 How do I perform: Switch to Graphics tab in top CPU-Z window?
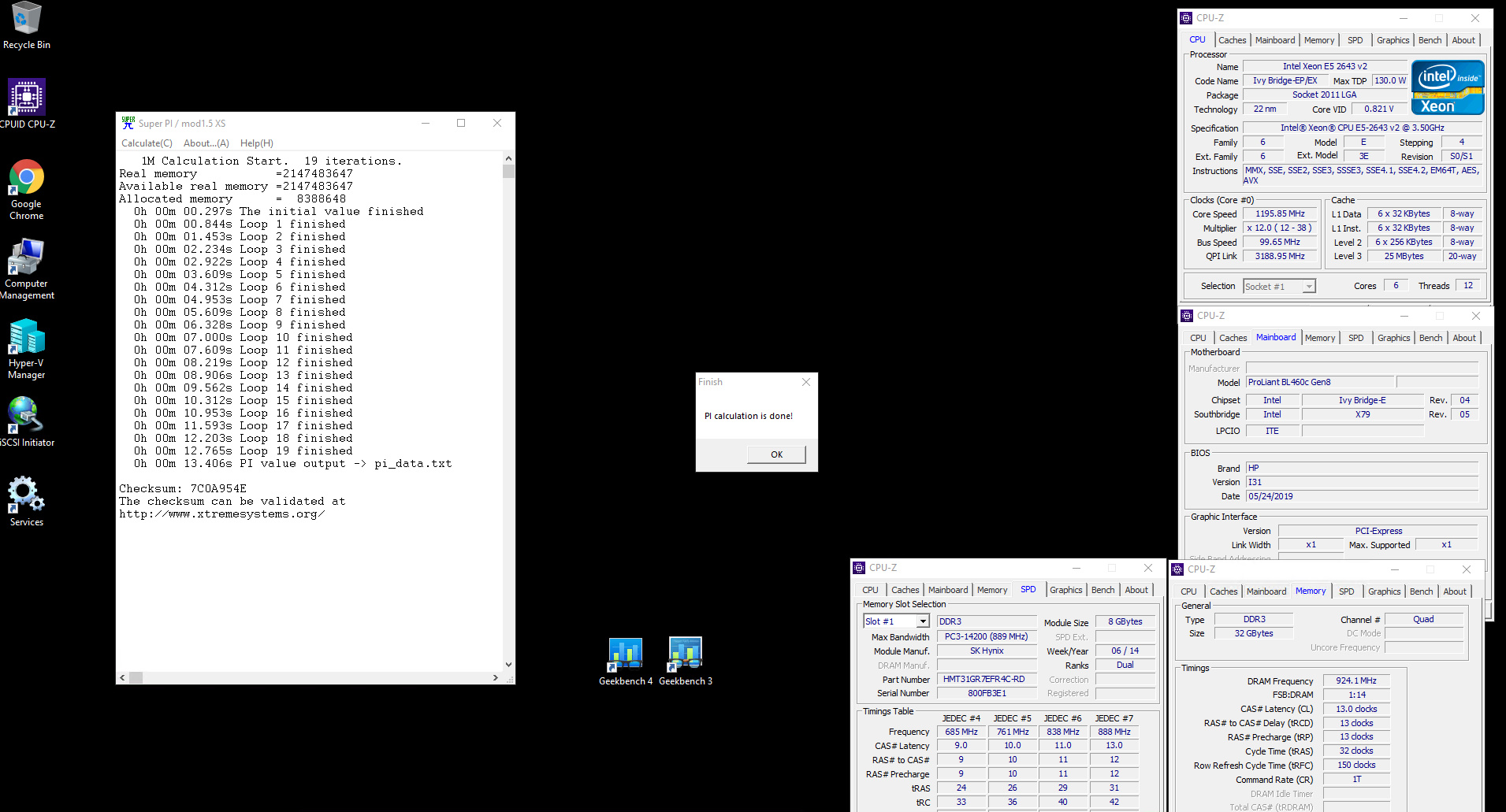(x=1393, y=40)
